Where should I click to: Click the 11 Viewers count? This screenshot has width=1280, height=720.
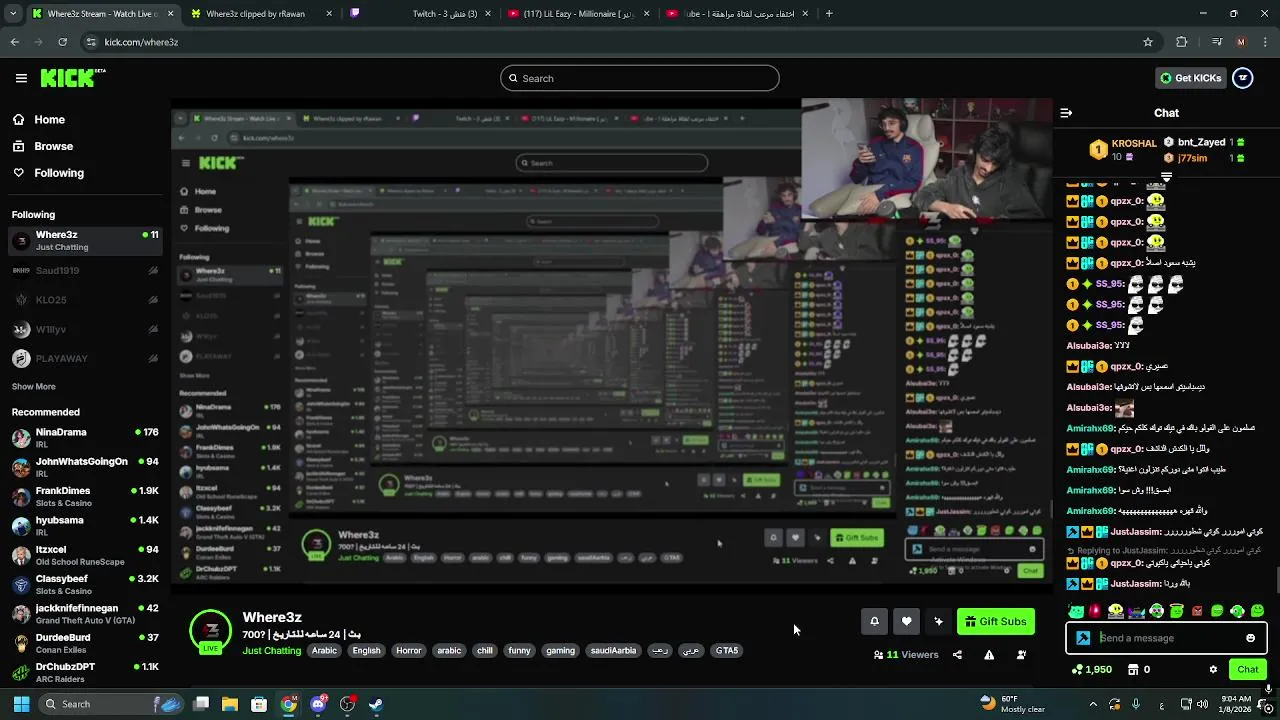[x=906, y=655]
